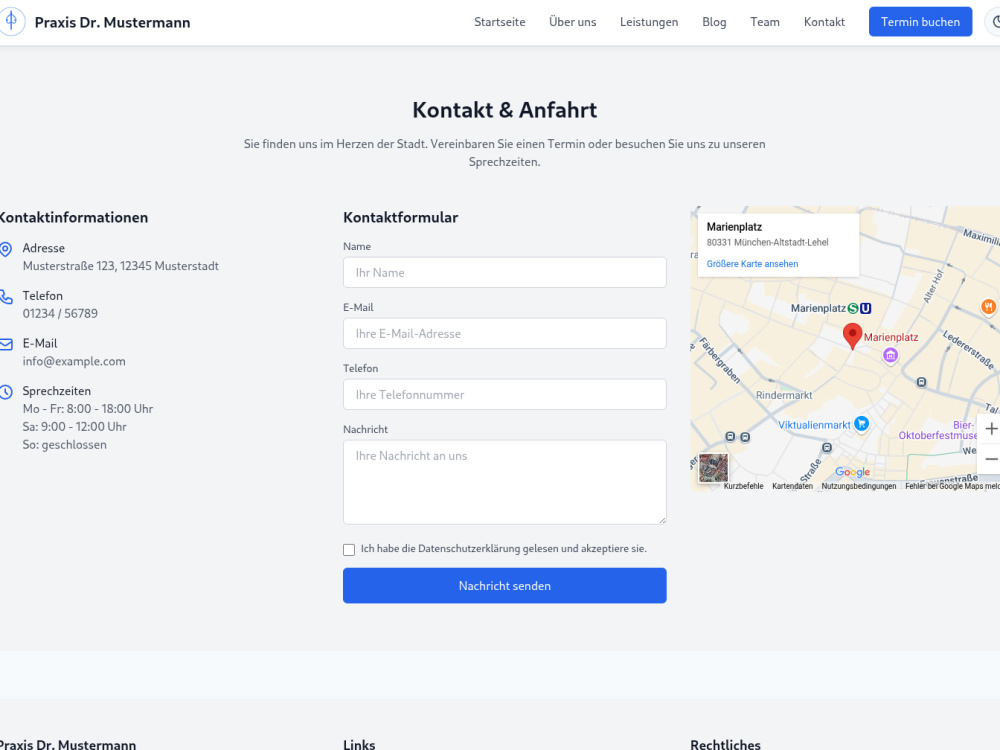Click Viktualienmarkt label on map
Viewport: 1000px width, 750px height.
coord(814,425)
